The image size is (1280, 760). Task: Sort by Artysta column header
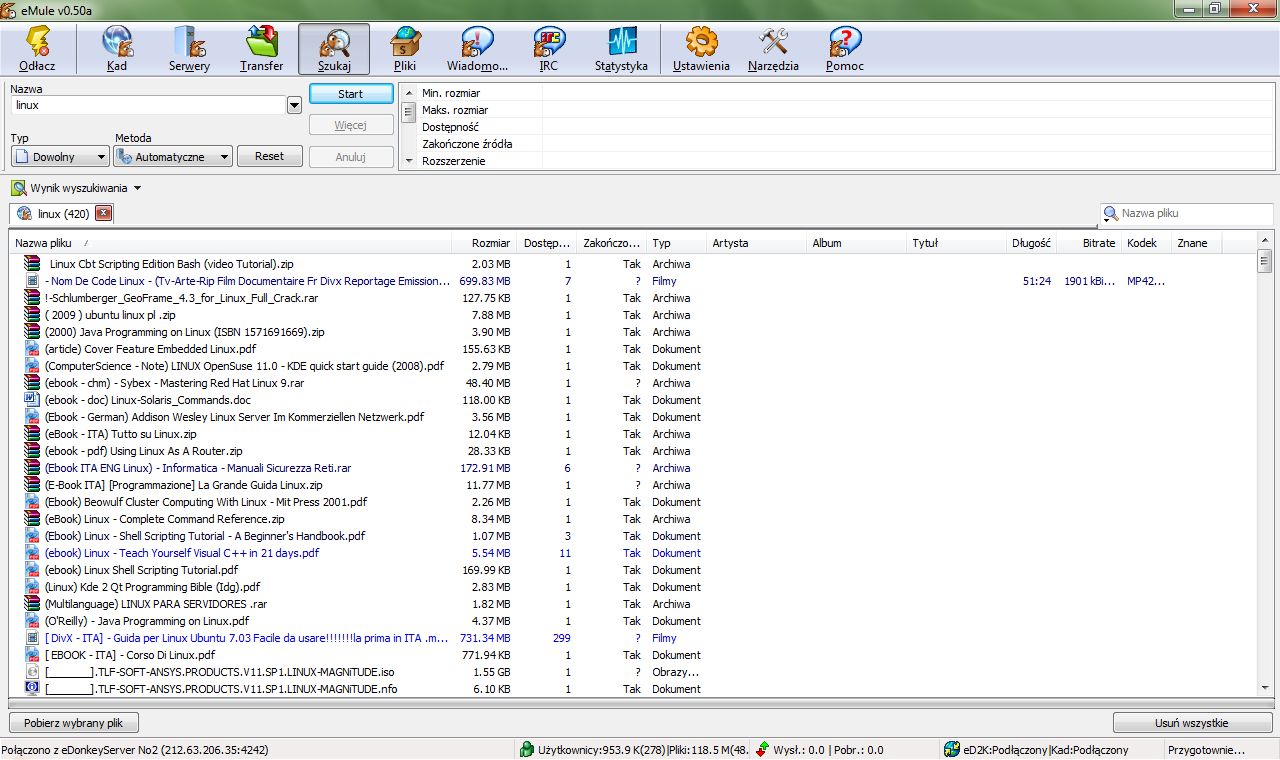pos(757,243)
